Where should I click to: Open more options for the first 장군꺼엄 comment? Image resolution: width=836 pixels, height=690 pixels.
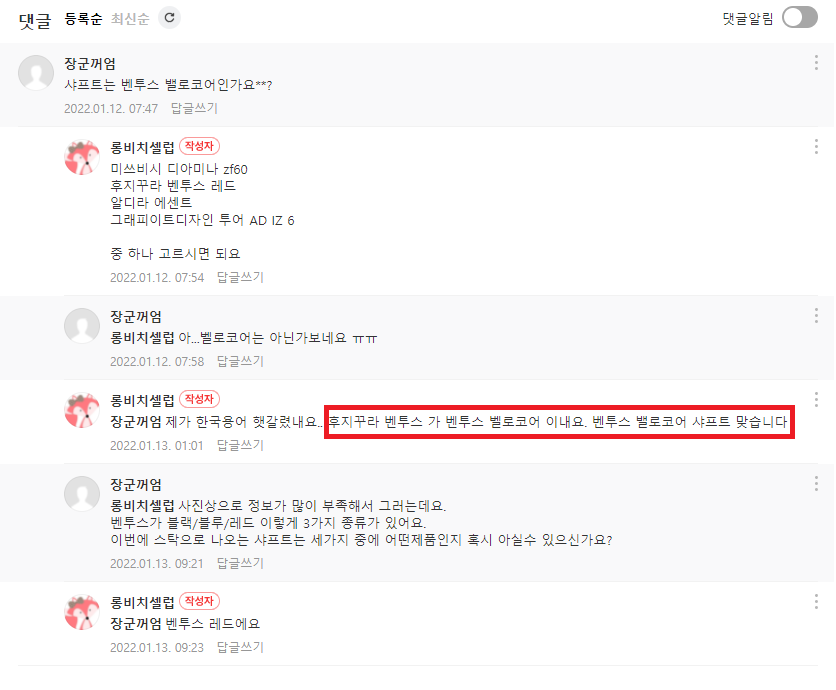816,62
